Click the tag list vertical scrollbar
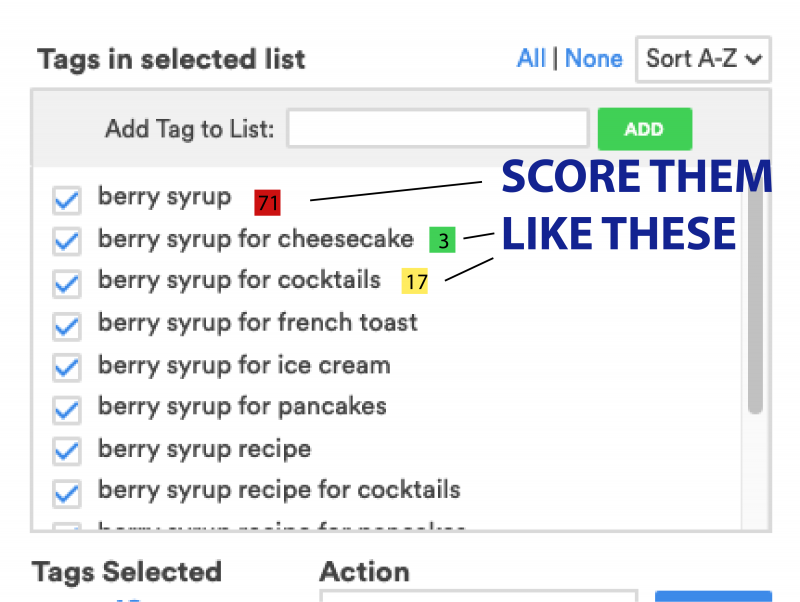 coord(755,300)
